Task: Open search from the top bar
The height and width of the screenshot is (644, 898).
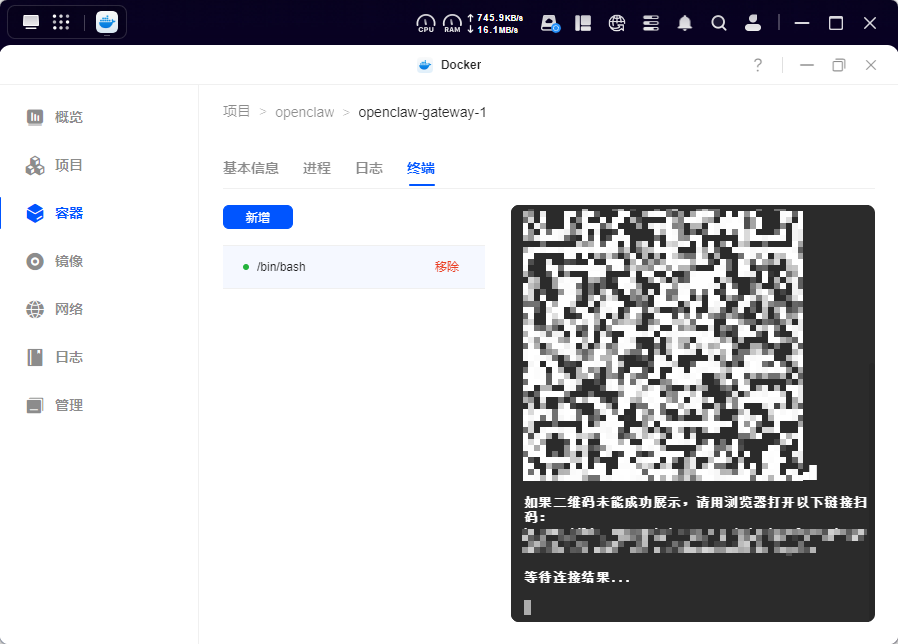Action: [x=719, y=22]
